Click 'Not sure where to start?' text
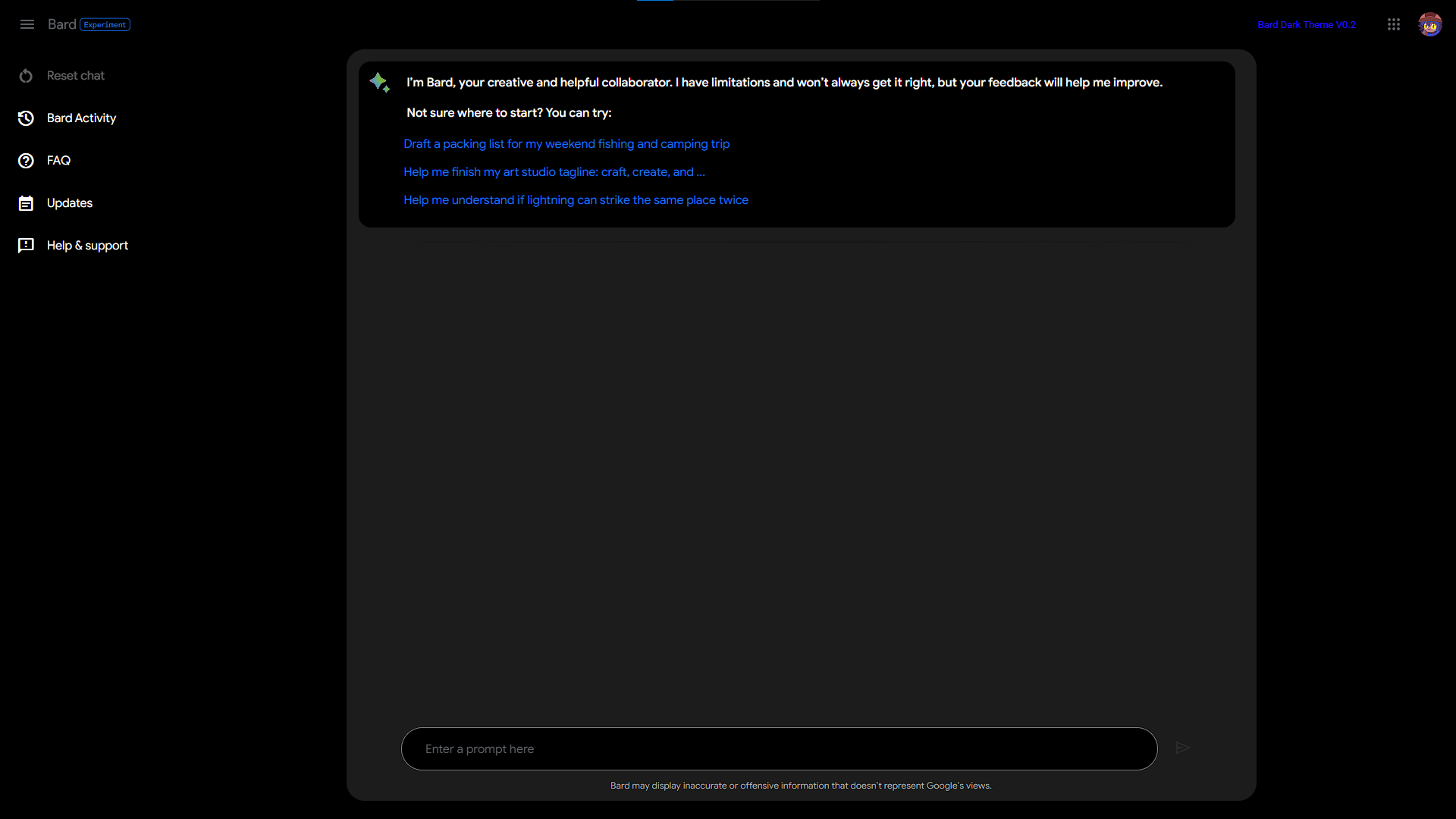This screenshot has width=1456, height=819. pos(509,113)
